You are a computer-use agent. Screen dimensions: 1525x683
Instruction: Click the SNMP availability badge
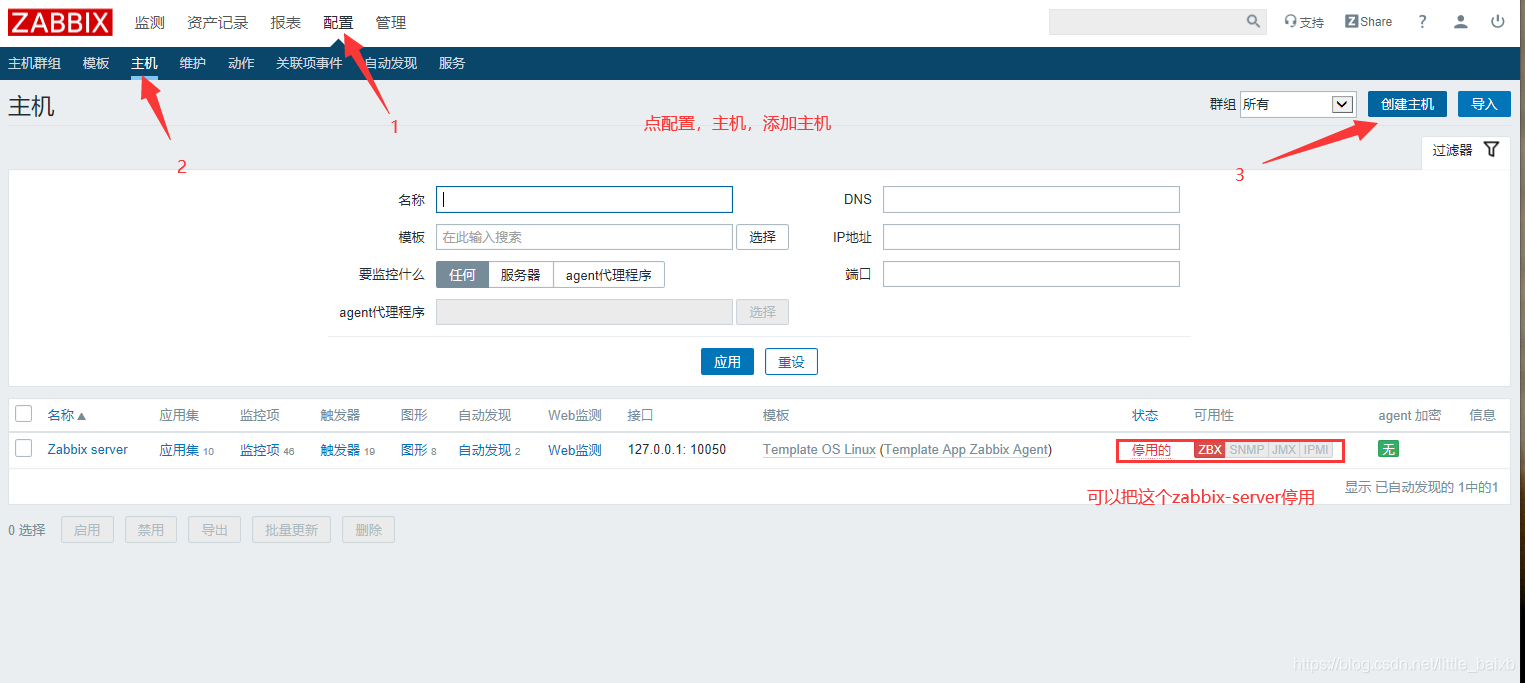(x=1247, y=450)
